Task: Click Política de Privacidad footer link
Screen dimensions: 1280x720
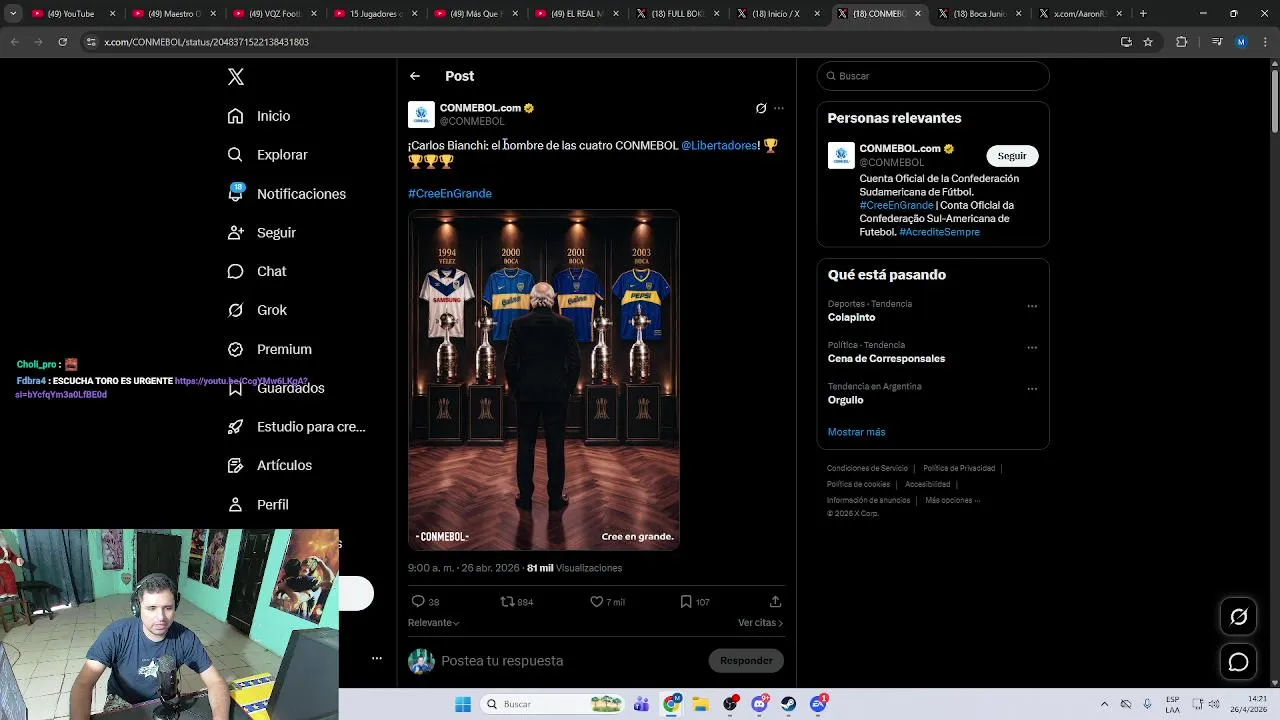Action: click(959, 468)
